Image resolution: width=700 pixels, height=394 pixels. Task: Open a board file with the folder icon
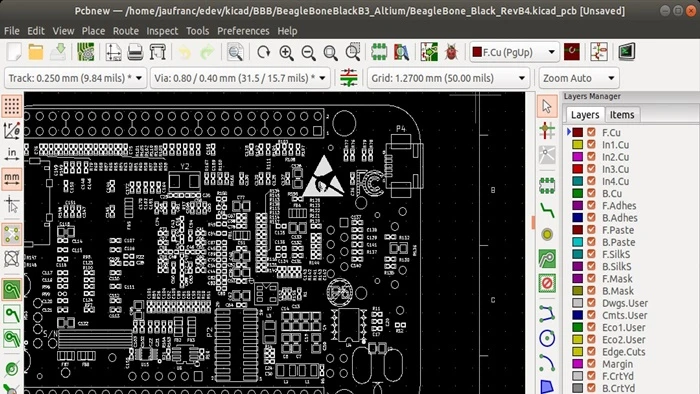point(36,52)
